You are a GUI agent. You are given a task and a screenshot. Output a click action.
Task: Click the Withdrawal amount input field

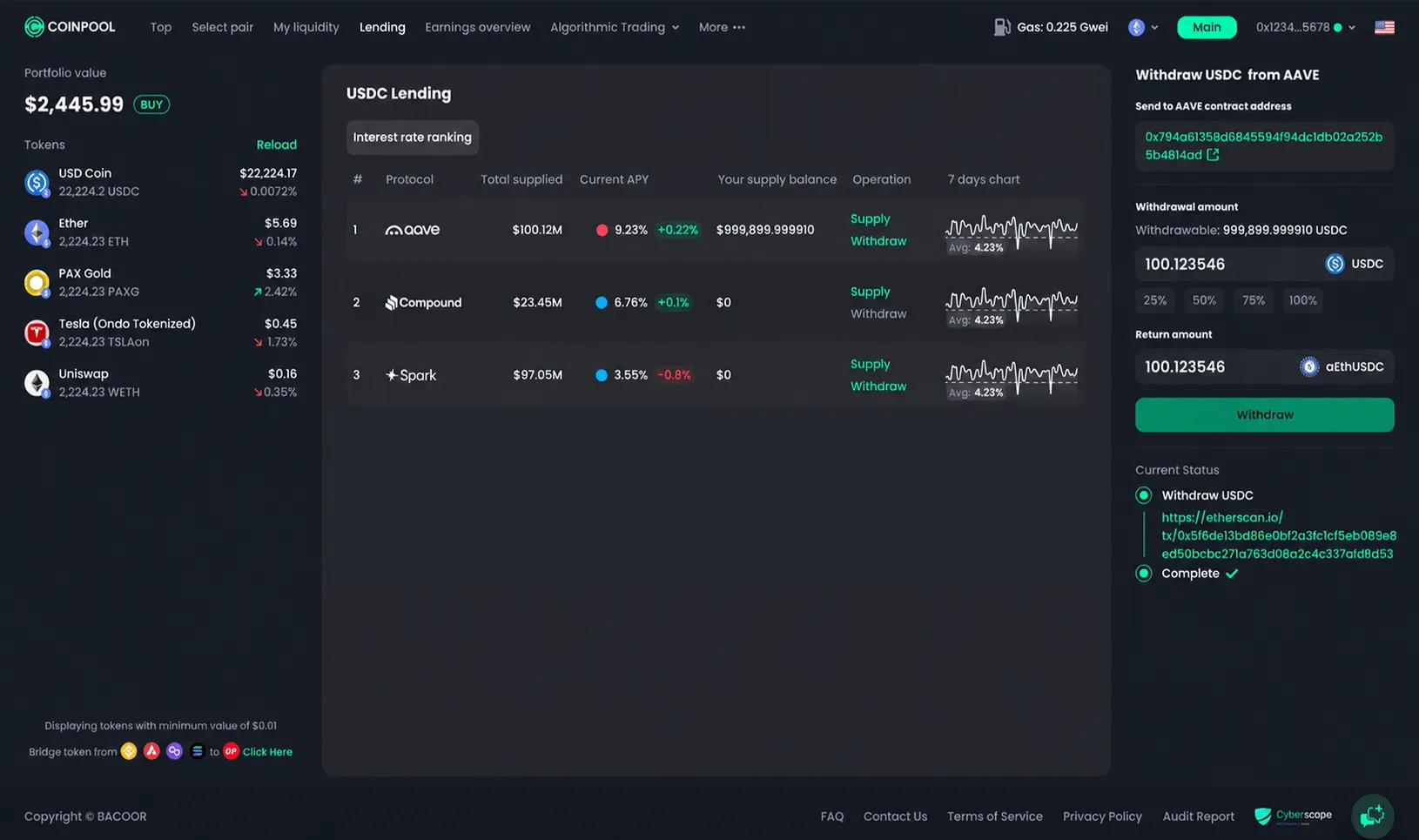tap(1265, 264)
